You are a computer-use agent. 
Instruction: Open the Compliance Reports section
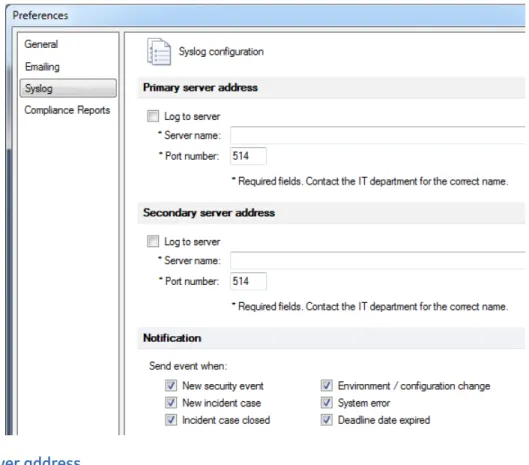(67, 110)
